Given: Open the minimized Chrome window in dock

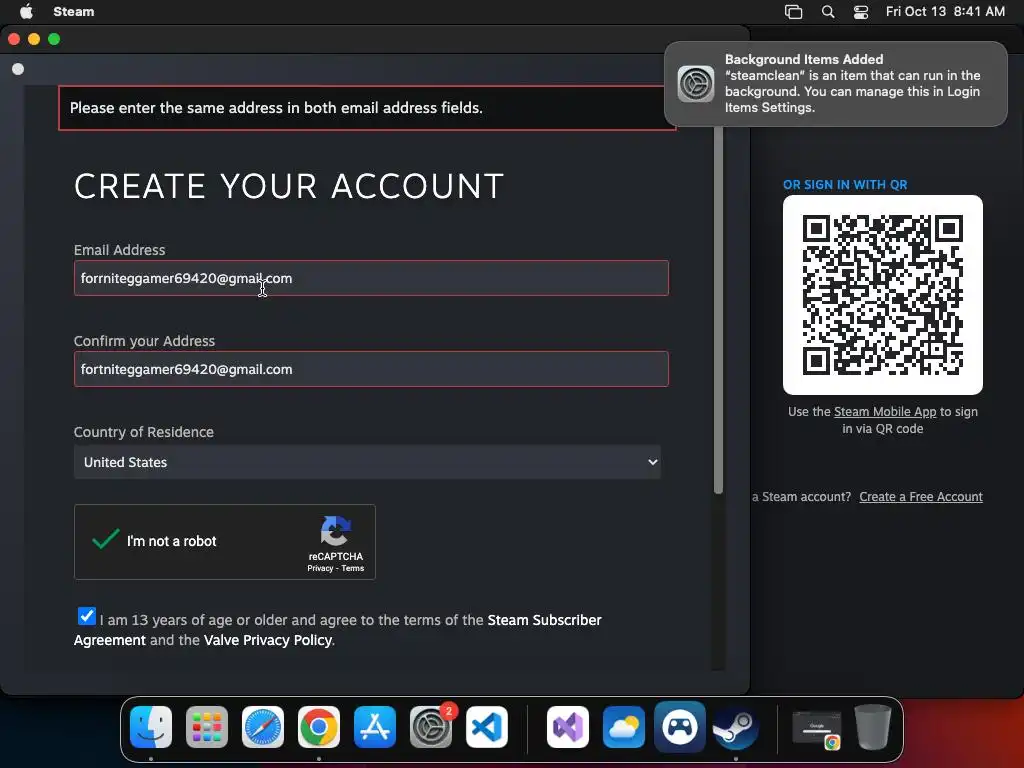Looking at the screenshot, I should (816, 729).
